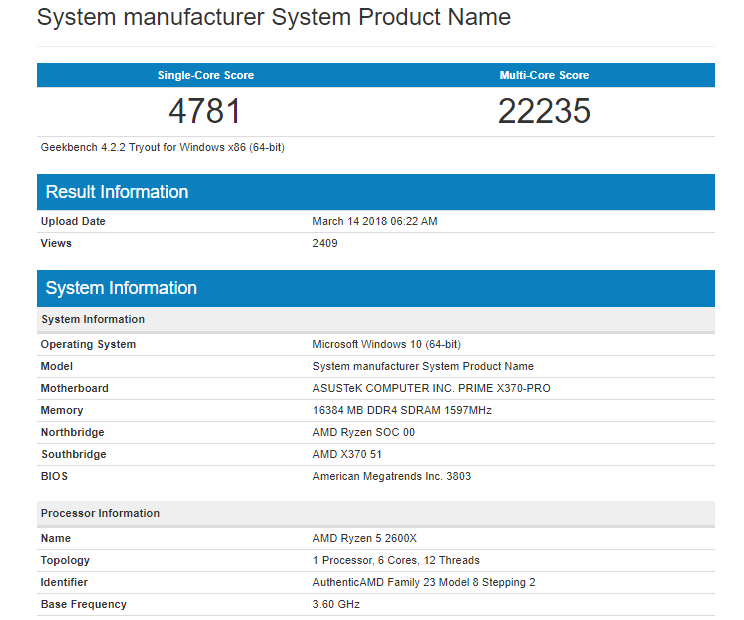Screen dimensions: 744x620
Task: Click the Multi-Core Score header
Action: coord(544,75)
